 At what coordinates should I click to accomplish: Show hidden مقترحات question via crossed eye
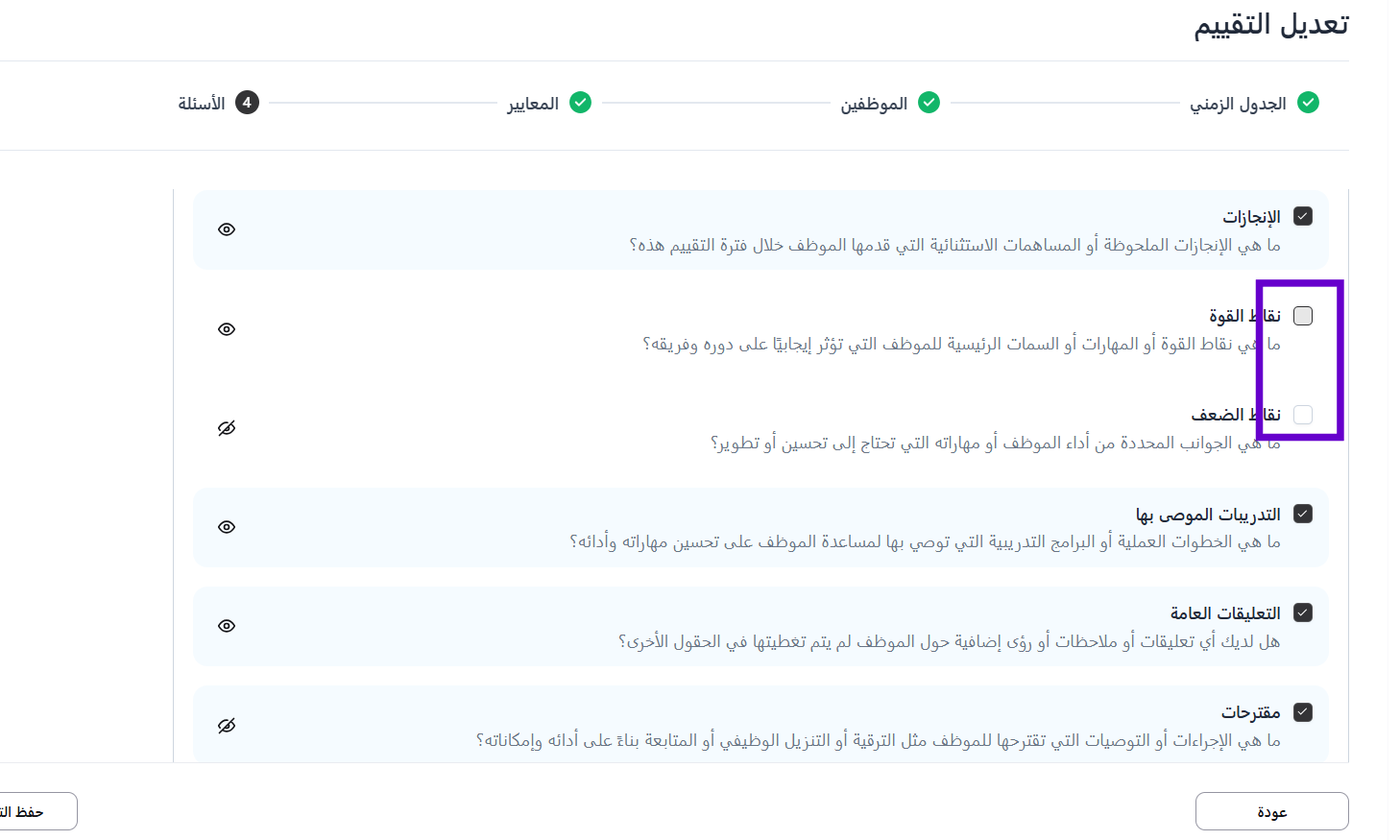[x=227, y=726]
